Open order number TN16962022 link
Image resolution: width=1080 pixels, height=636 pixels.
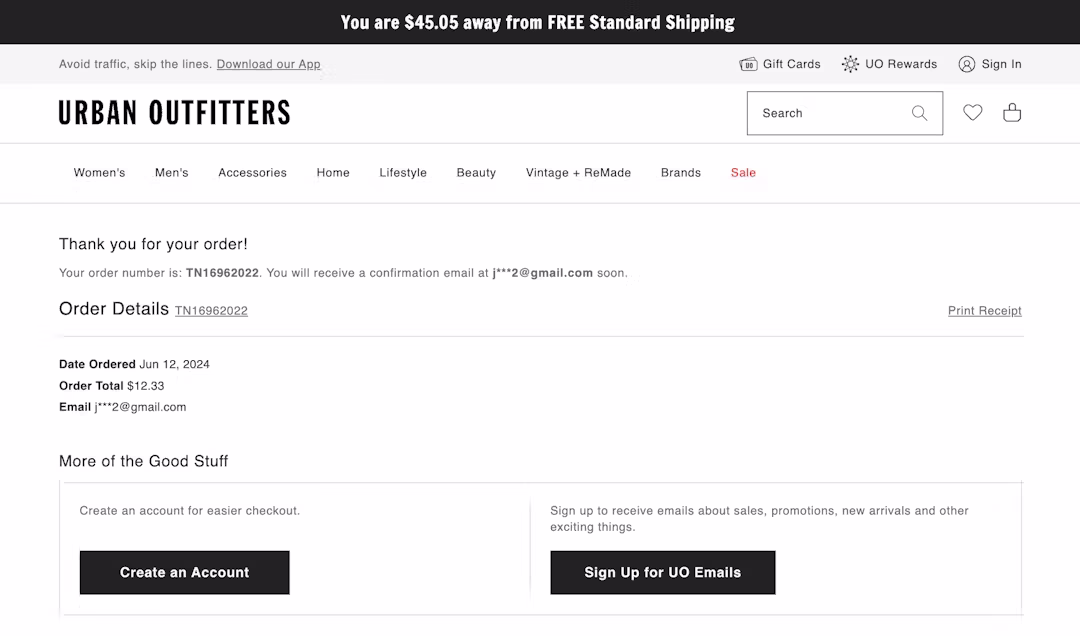coord(211,311)
